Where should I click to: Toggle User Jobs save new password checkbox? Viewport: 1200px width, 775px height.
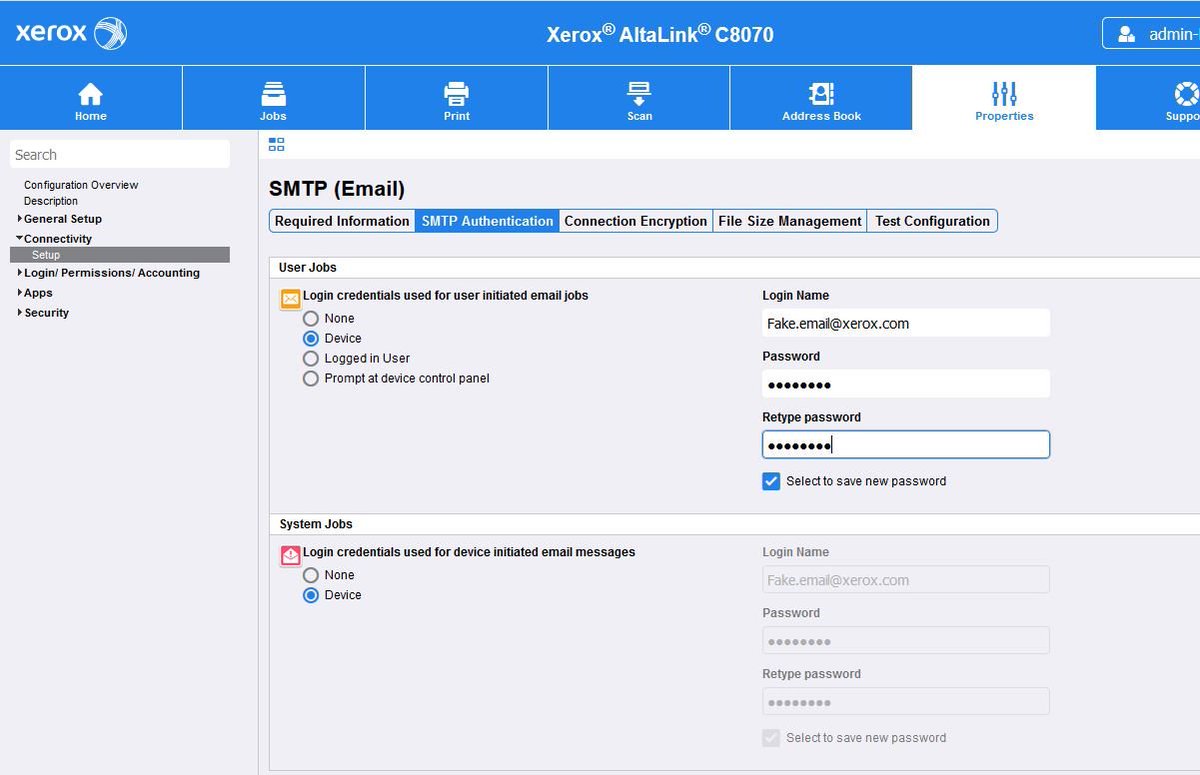pos(771,481)
